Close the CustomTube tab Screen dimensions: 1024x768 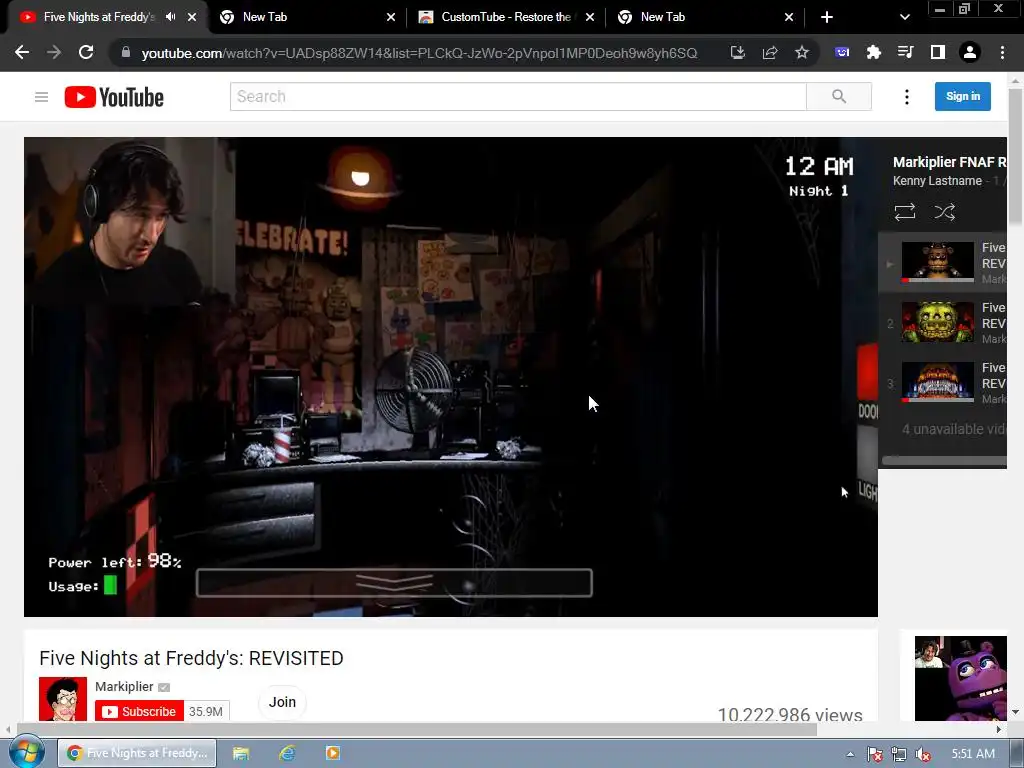pyautogui.click(x=590, y=17)
